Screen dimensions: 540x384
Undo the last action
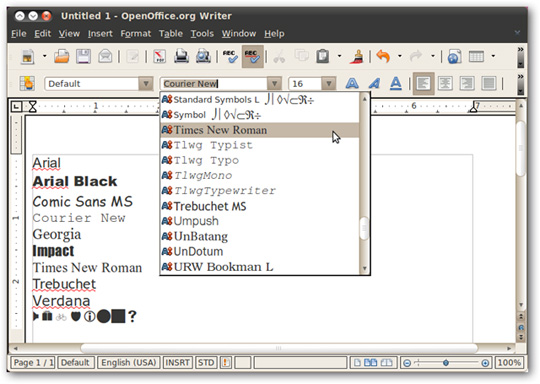coord(383,56)
